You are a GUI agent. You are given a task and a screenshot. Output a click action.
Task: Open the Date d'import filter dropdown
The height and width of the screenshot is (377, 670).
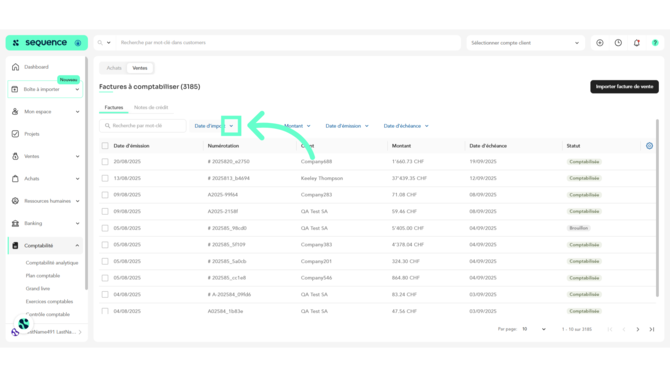click(214, 126)
